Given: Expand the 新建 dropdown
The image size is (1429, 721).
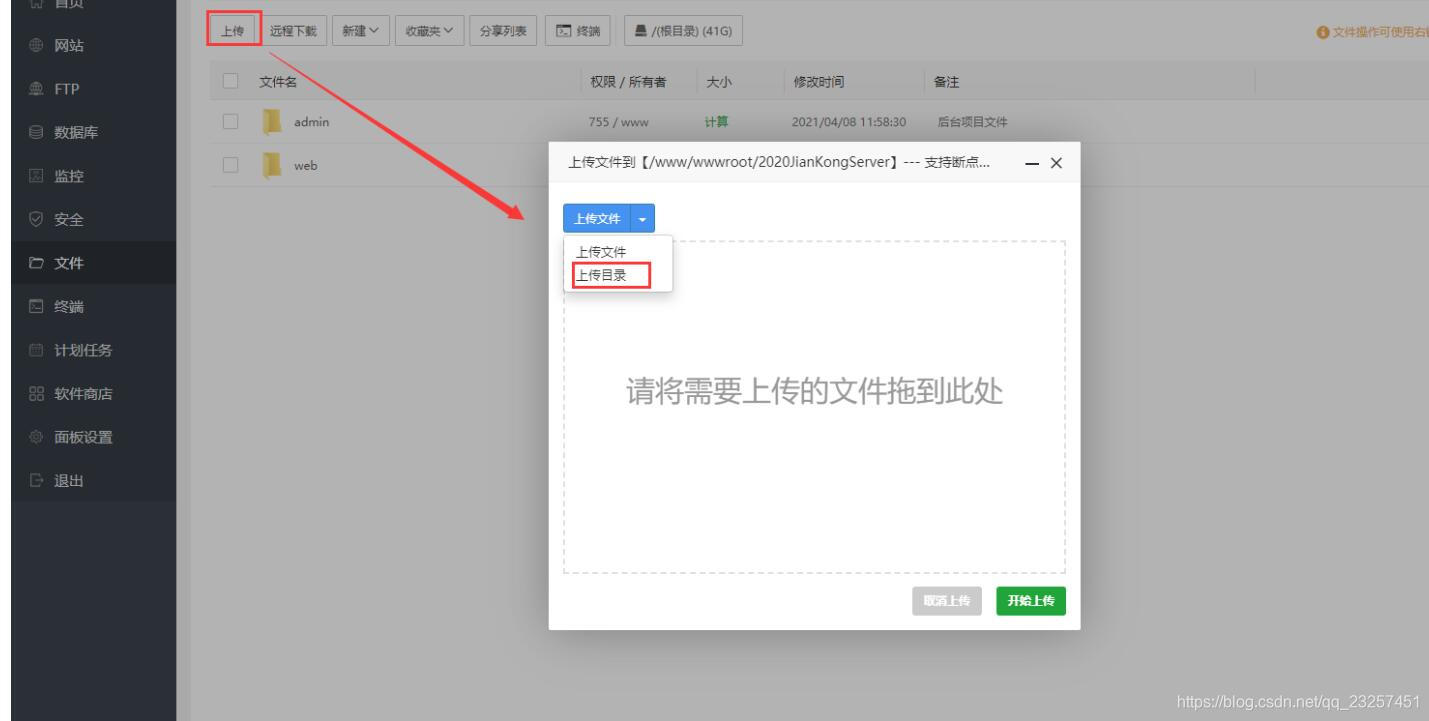Looking at the screenshot, I should 360,31.
